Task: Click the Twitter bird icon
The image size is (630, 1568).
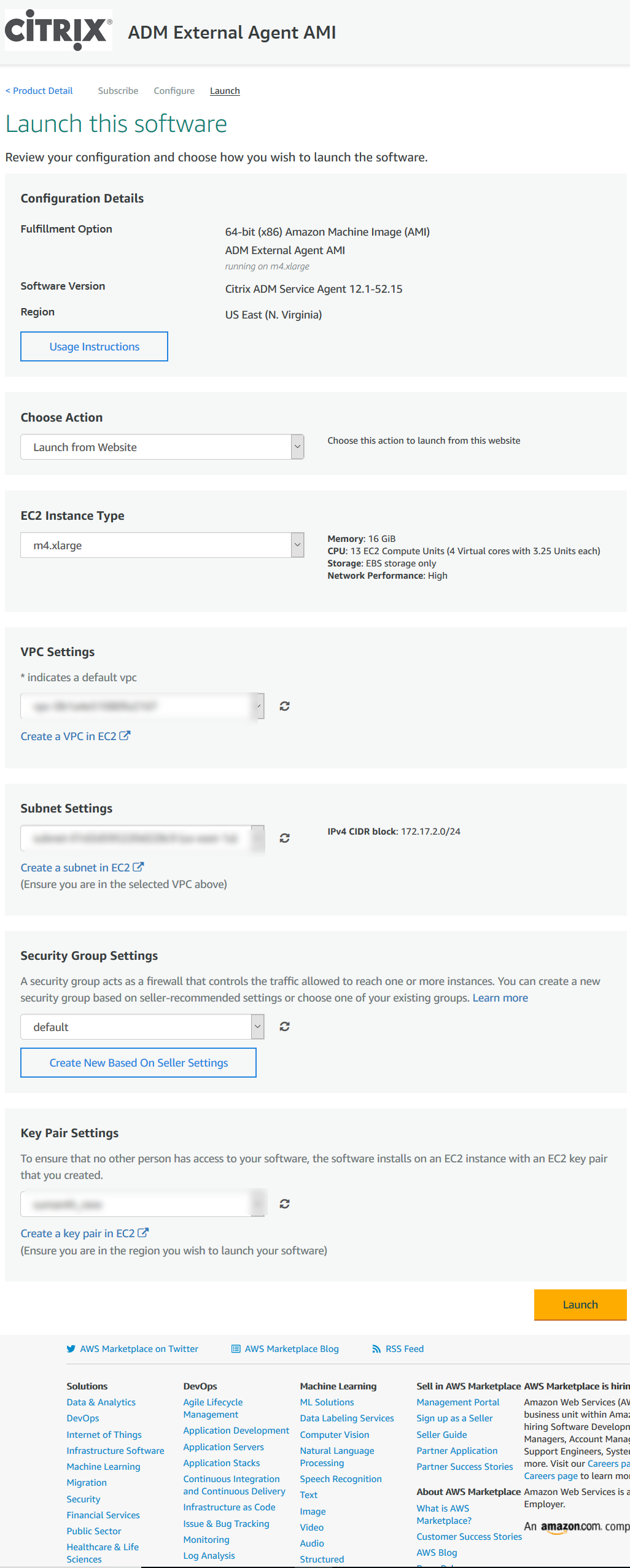Action: 71,1349
